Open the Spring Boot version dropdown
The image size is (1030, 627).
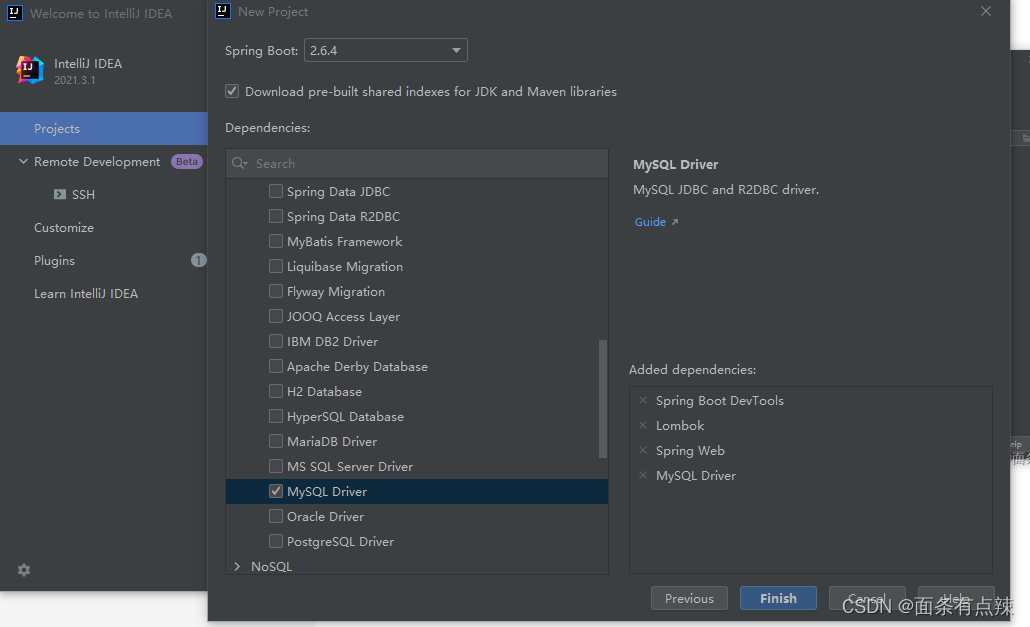pos(386,51)
